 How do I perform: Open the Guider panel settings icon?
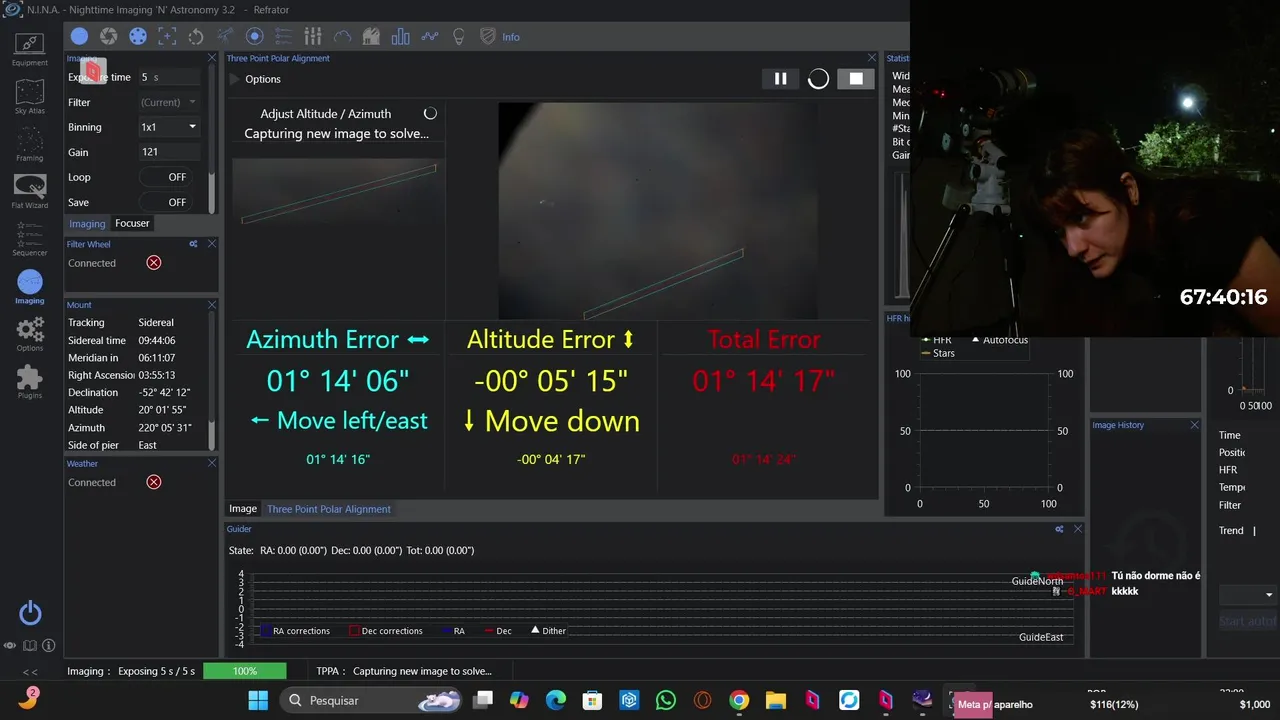click(x=1059, y=529)
